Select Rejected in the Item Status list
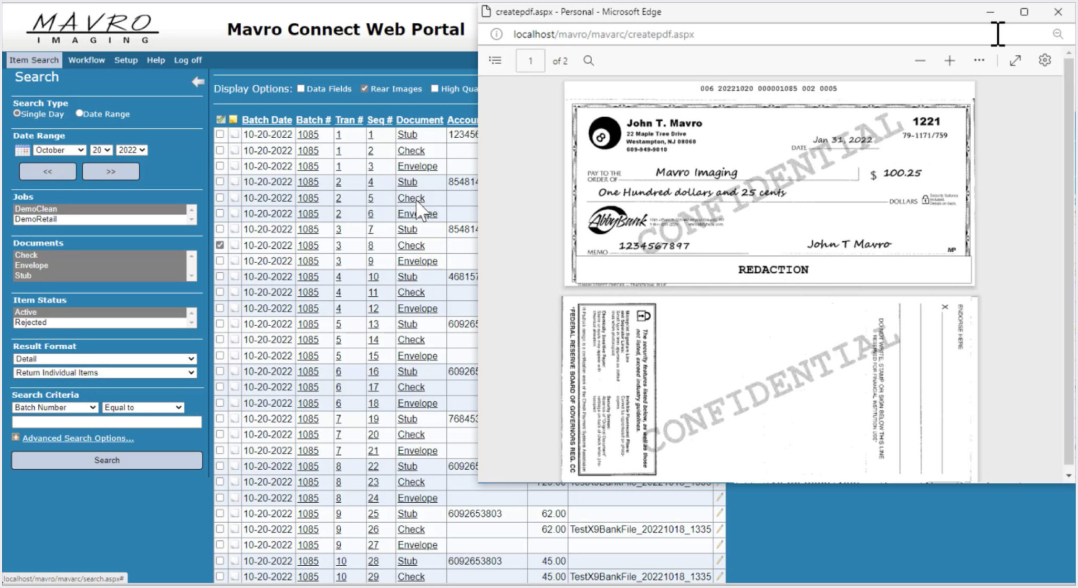The image size is (1078, 588). coord(100,323)
